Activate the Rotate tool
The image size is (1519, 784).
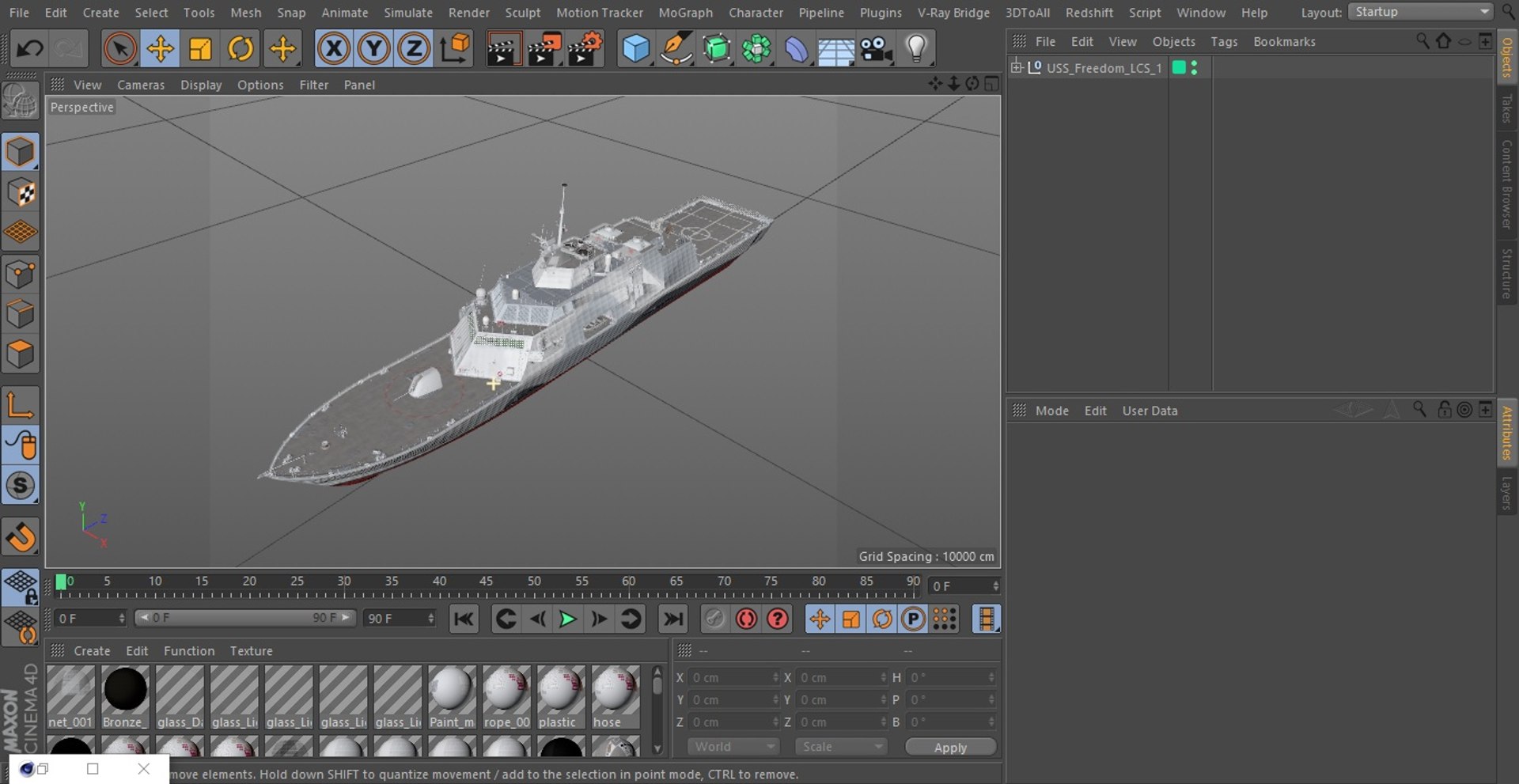click(x=241, y=49)
